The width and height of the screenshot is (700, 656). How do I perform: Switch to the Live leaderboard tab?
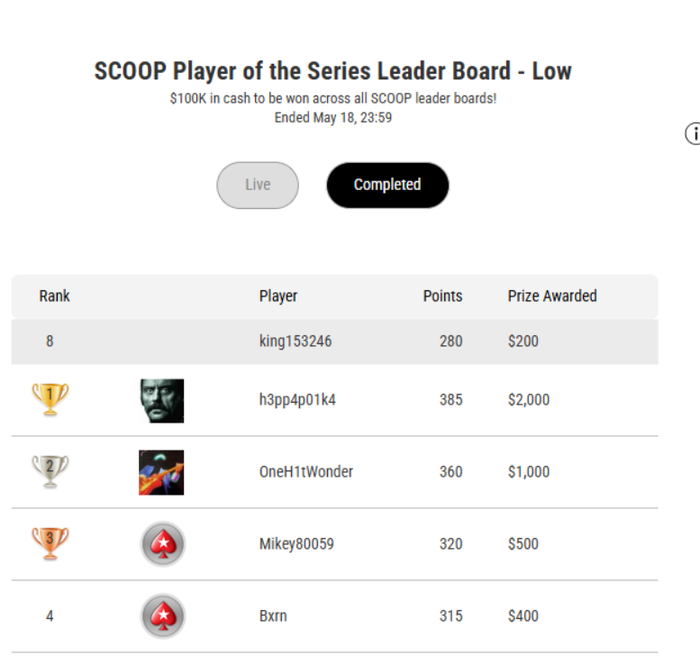pyautogui.click(x=258, y=185)
